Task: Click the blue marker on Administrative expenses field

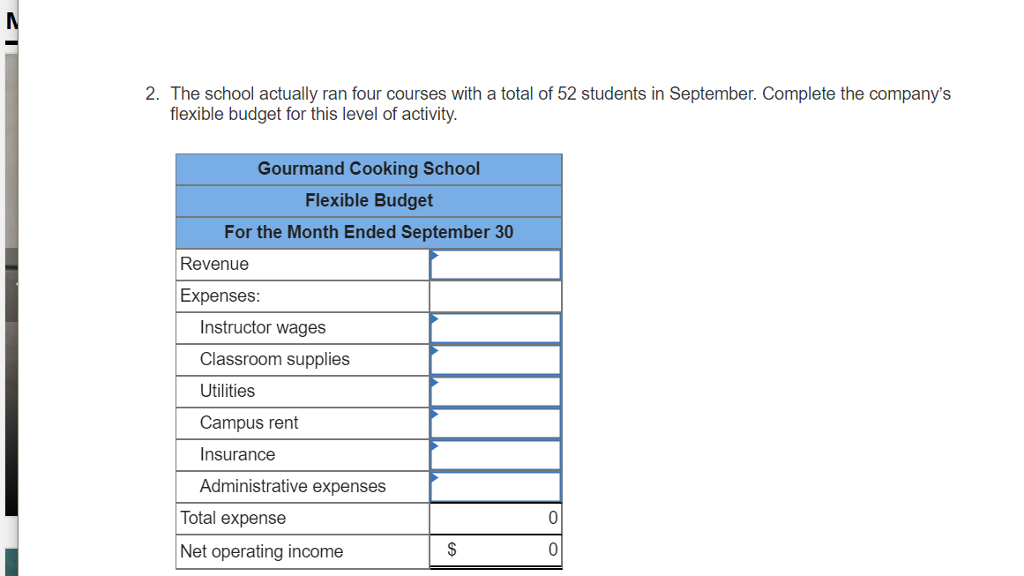Action: point(433,480)
